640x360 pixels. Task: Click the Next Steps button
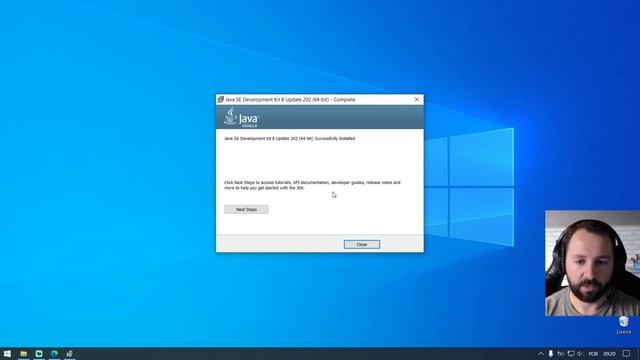[246, 209]
